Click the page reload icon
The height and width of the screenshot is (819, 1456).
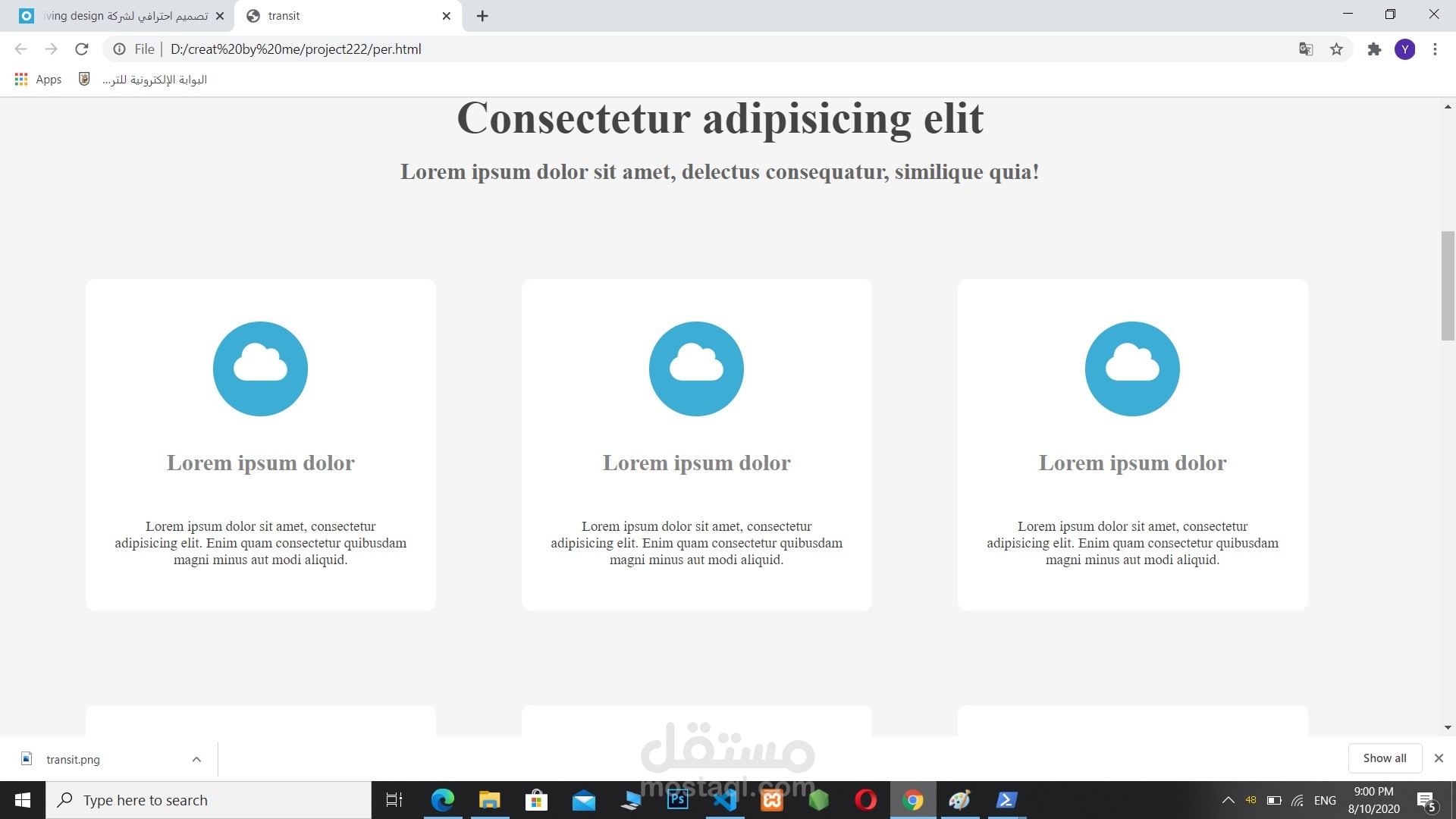(x=82, y=49)
